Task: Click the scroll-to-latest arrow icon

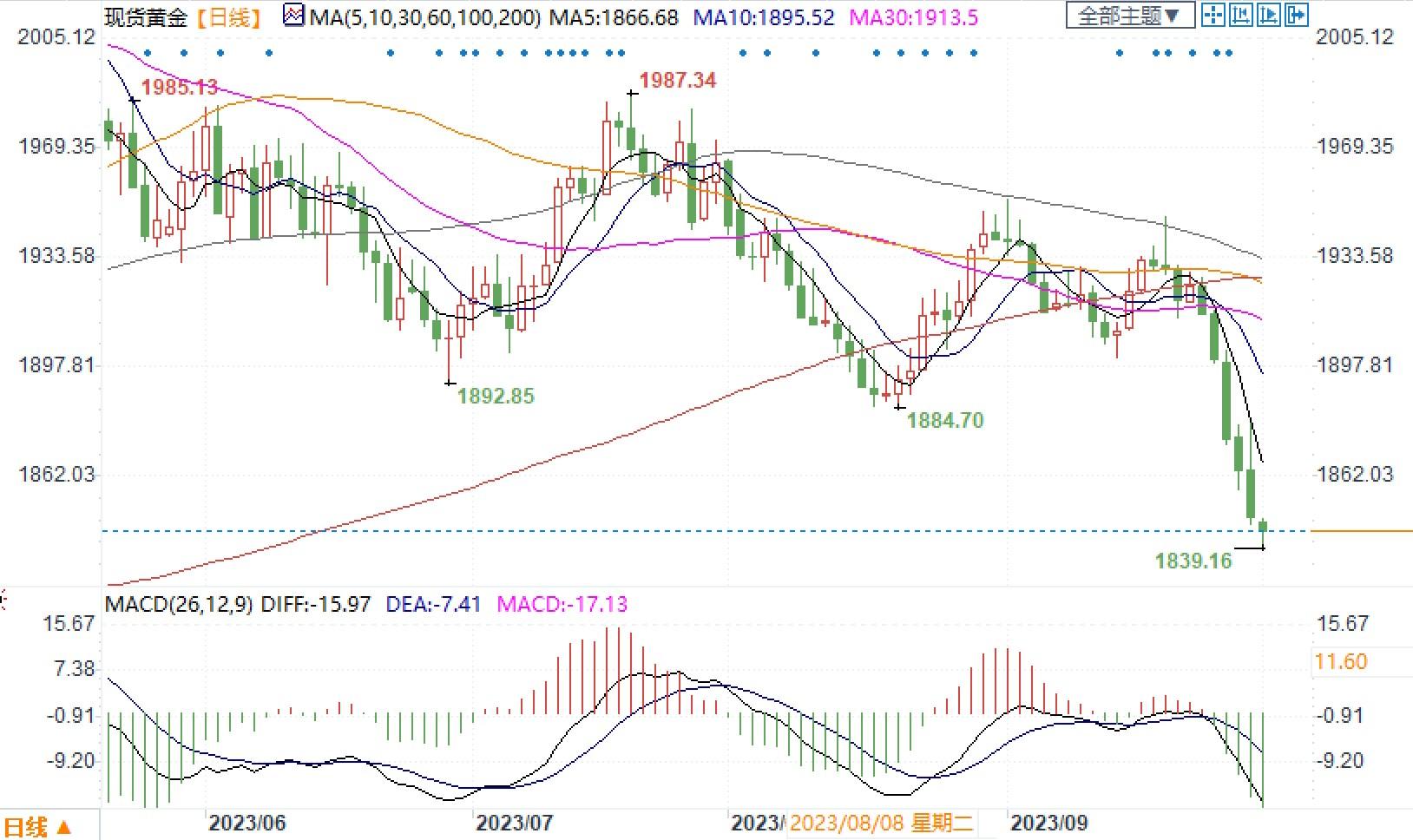Action: point(1297,15)
